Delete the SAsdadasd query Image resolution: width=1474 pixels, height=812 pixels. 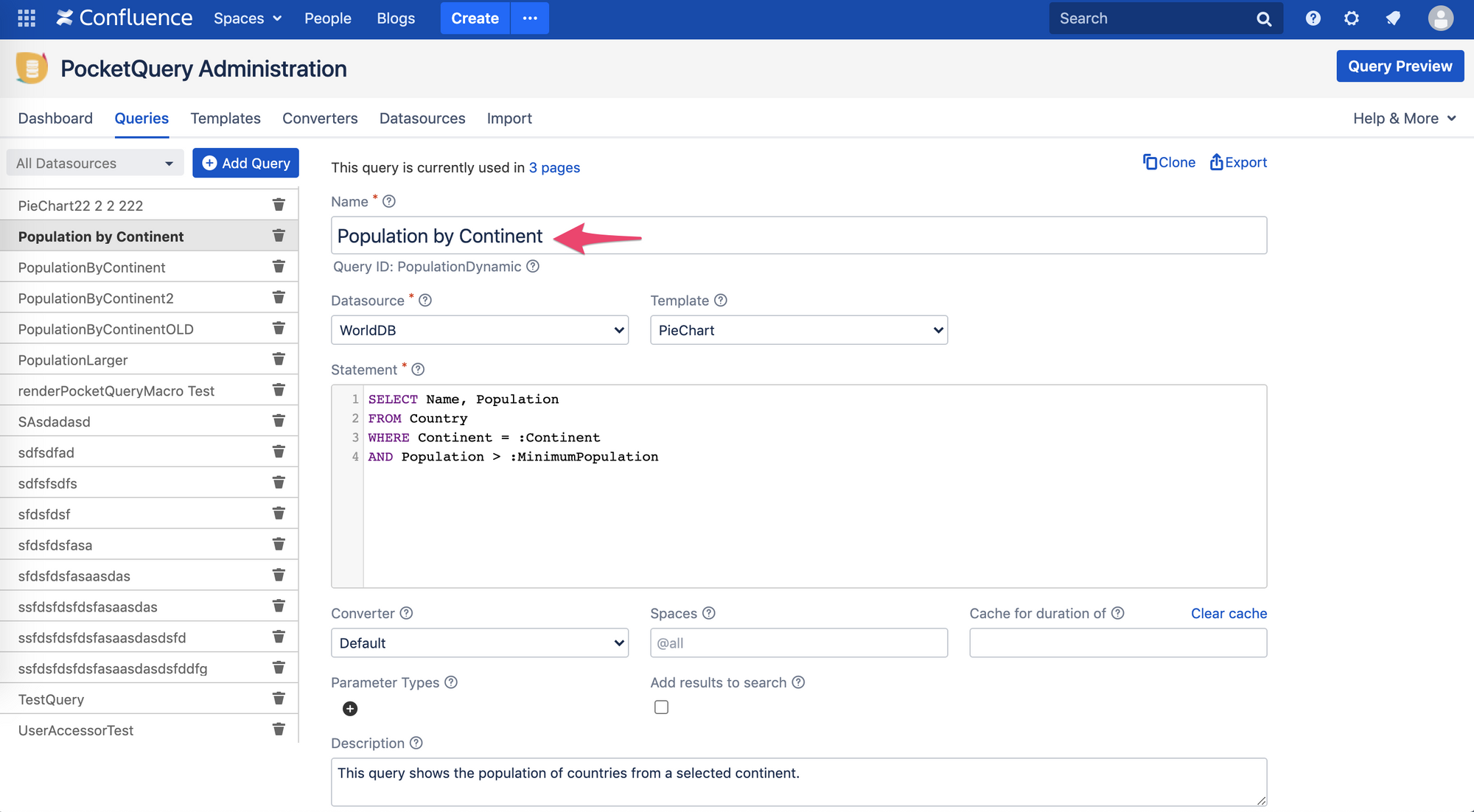(279, 421)
